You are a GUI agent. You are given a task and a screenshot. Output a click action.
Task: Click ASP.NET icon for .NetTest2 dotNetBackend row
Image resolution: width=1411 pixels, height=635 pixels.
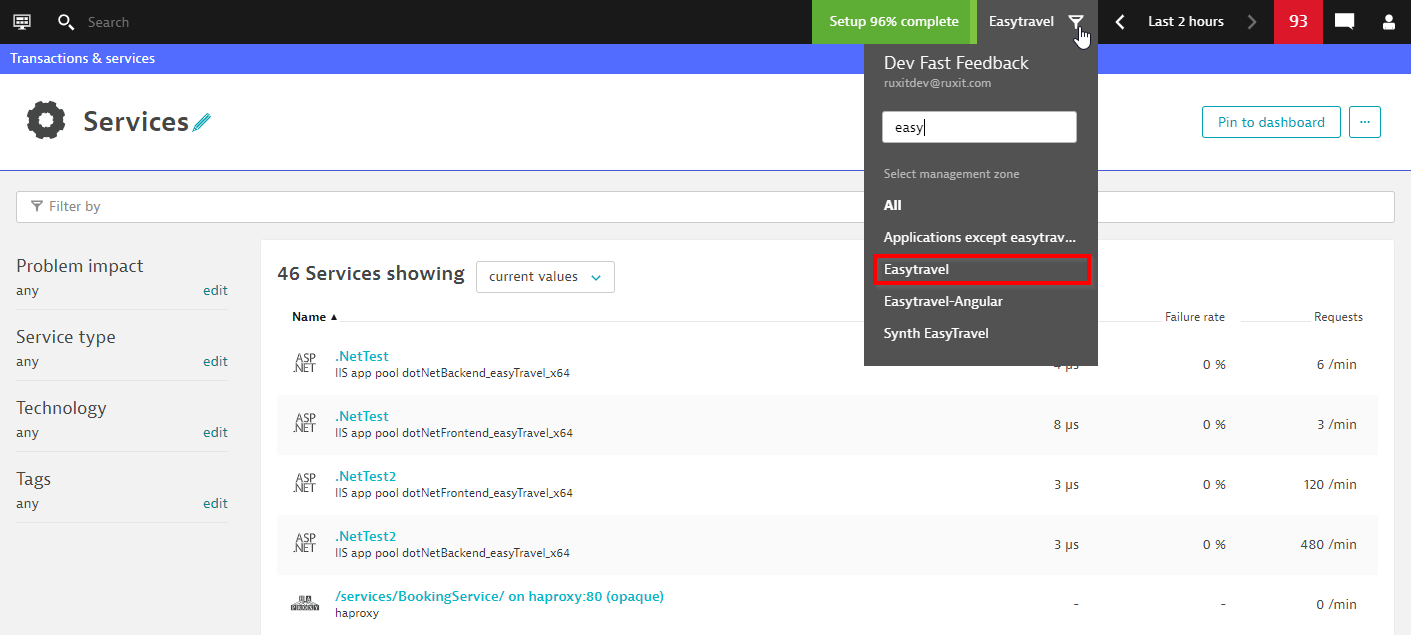point(305,544)
